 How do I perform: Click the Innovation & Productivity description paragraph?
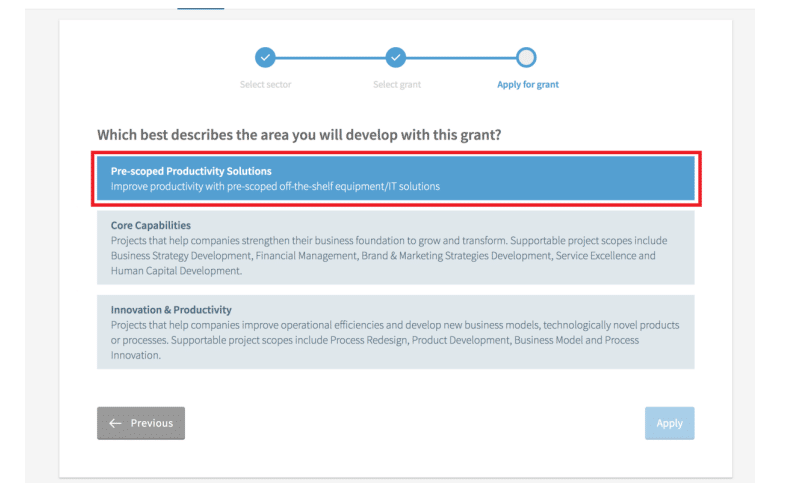coord(395,340)
